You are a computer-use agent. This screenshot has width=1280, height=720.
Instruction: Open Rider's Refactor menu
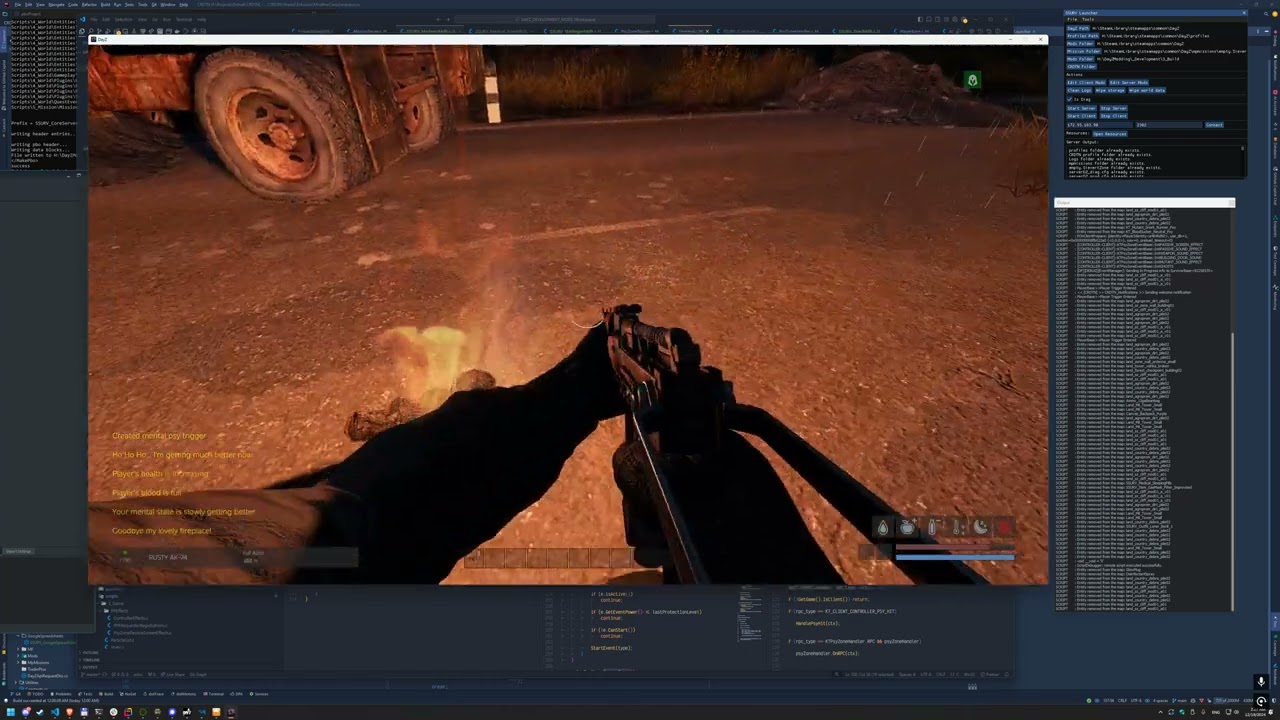coord(89,5)
